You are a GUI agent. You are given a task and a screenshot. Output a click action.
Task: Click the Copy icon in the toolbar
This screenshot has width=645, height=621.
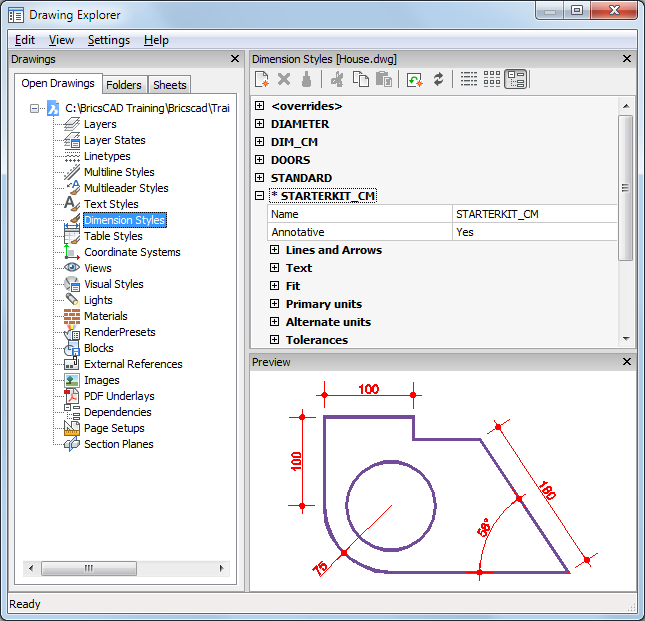click(x=360, y=79)
